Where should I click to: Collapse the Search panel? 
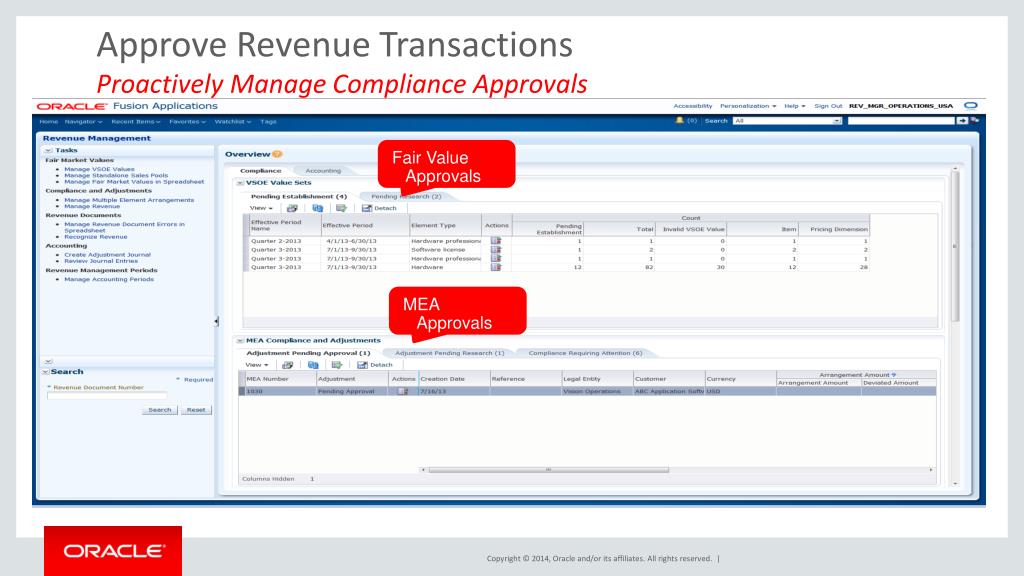coord(46,372)
